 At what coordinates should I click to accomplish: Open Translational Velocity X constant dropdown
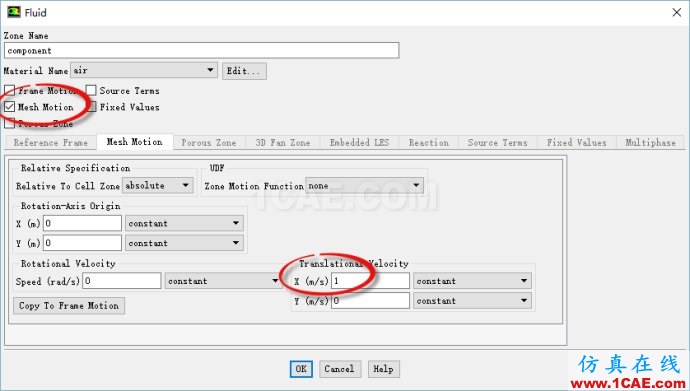(472, 281)
